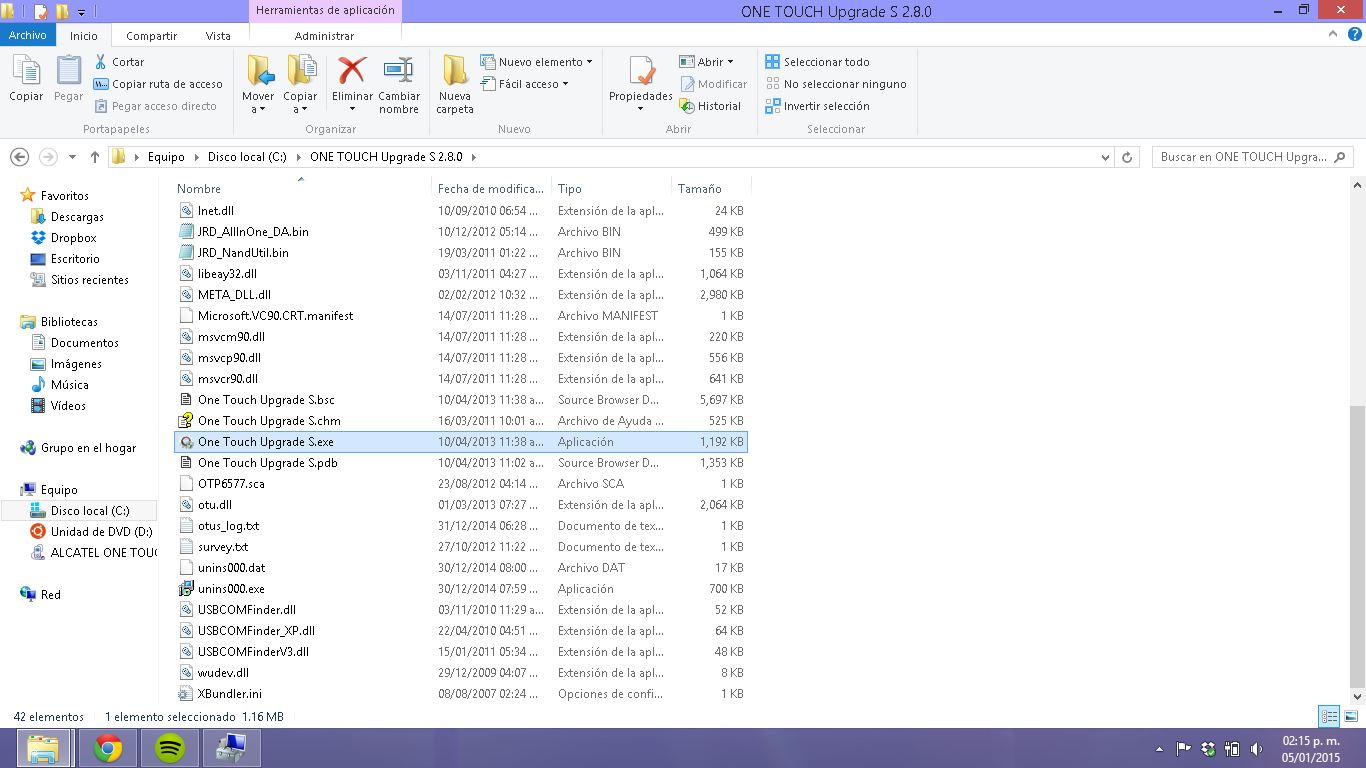Select Dropbox in navigation pane

tap(73, 238)
